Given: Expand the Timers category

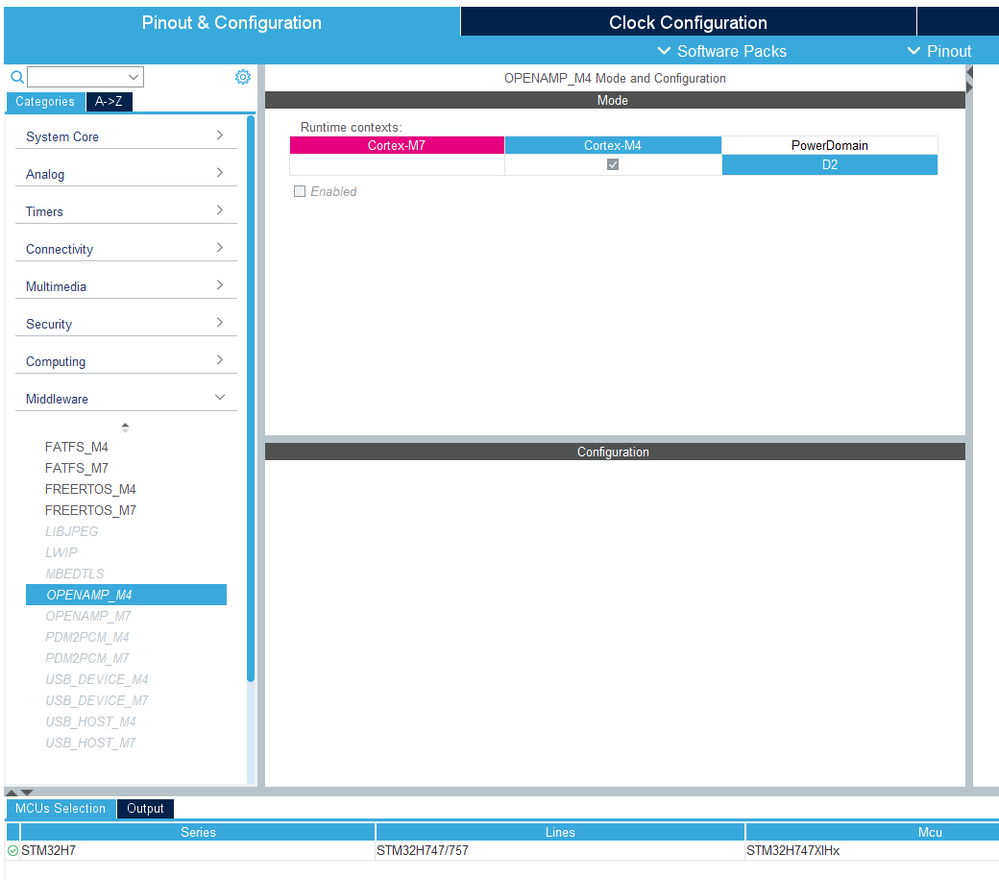Looking at the screenshot, I should pos(126,212).
